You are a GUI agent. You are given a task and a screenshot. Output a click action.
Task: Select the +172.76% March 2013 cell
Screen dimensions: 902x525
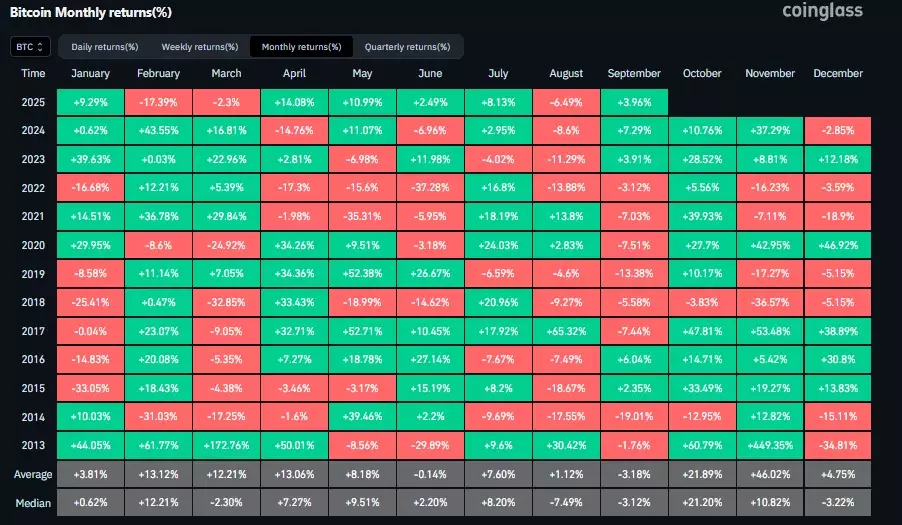coord(226,446)
